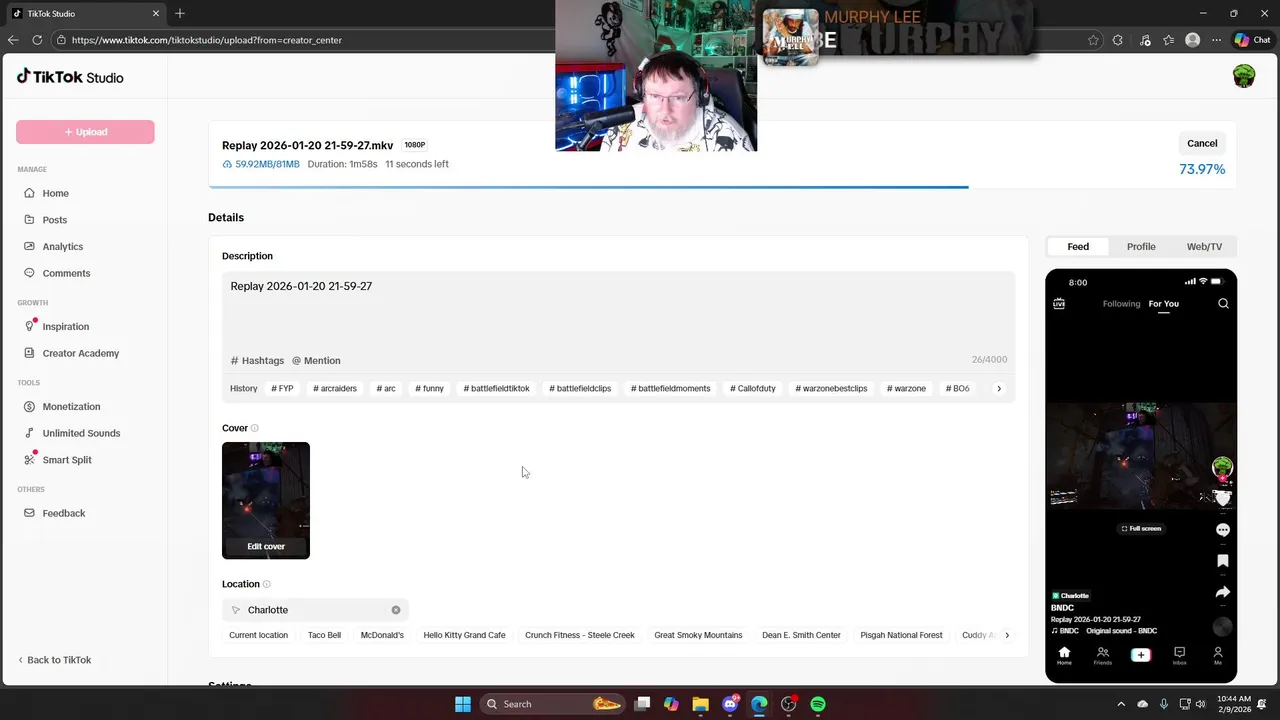Click Inbox icon in phone preview
Image resolution: width=1280 pixels, height=720 pixels.
pyautogui.click(x=1179, y=655)
